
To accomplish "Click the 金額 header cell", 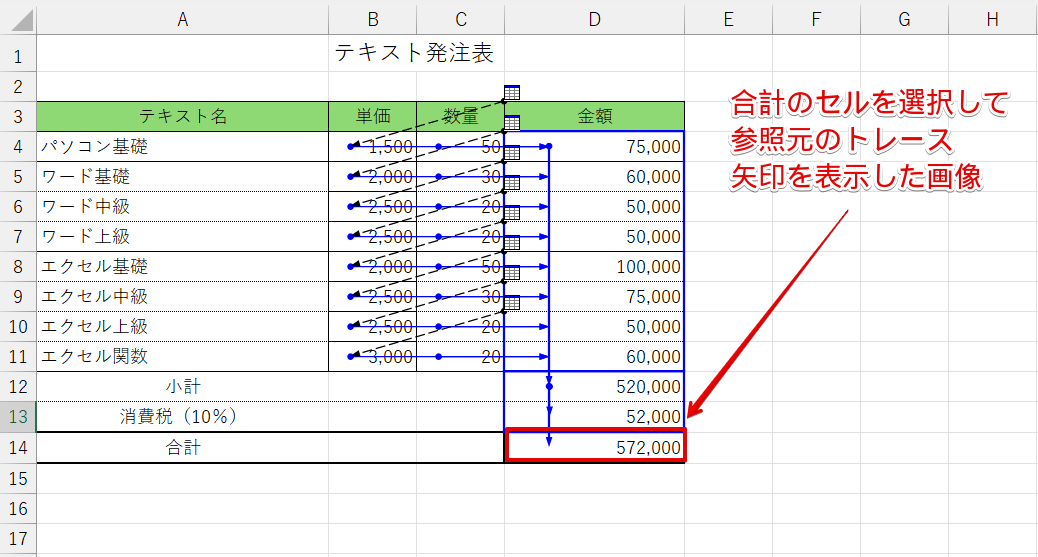I will pyautogui.click(x=594, y=117).
